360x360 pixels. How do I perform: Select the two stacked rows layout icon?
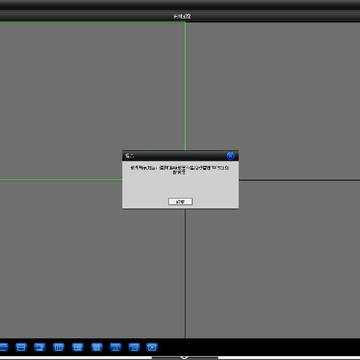[x=21, y=347]
